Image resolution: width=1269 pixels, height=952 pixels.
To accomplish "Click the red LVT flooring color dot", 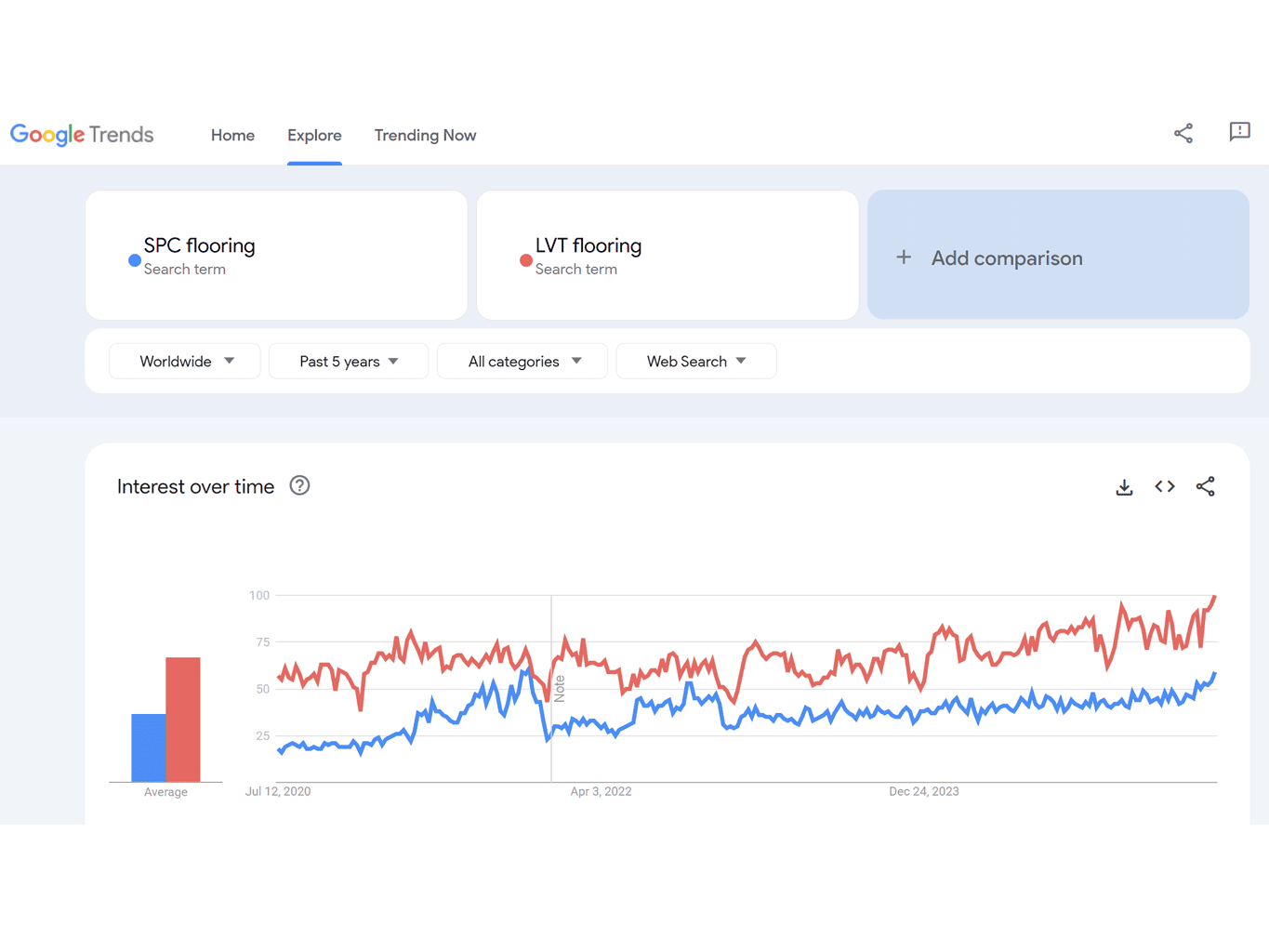I will coord(526,260).
